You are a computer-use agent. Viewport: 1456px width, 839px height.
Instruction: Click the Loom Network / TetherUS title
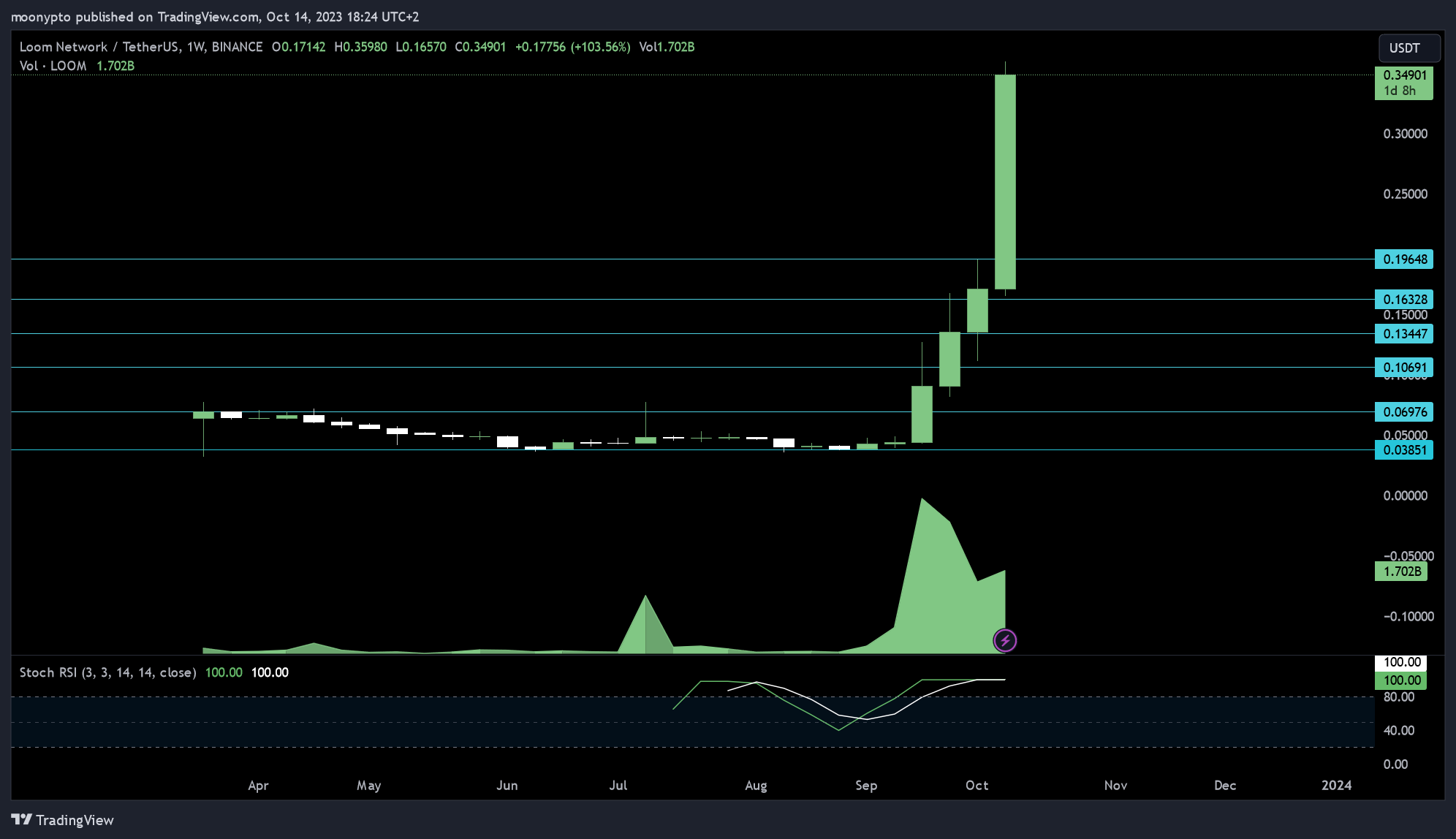pyautogui.click(x=99, y=47)
